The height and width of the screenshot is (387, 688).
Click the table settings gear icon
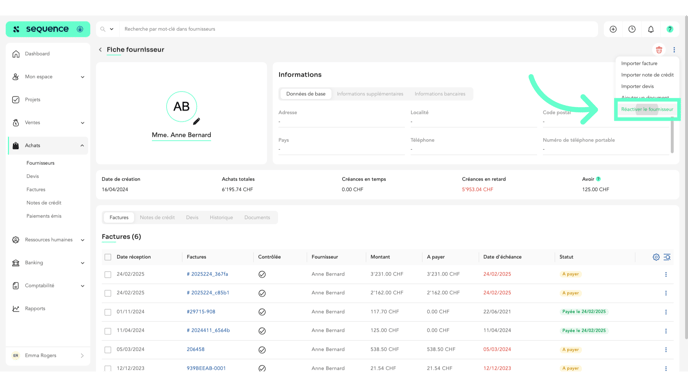click(656, 257)
